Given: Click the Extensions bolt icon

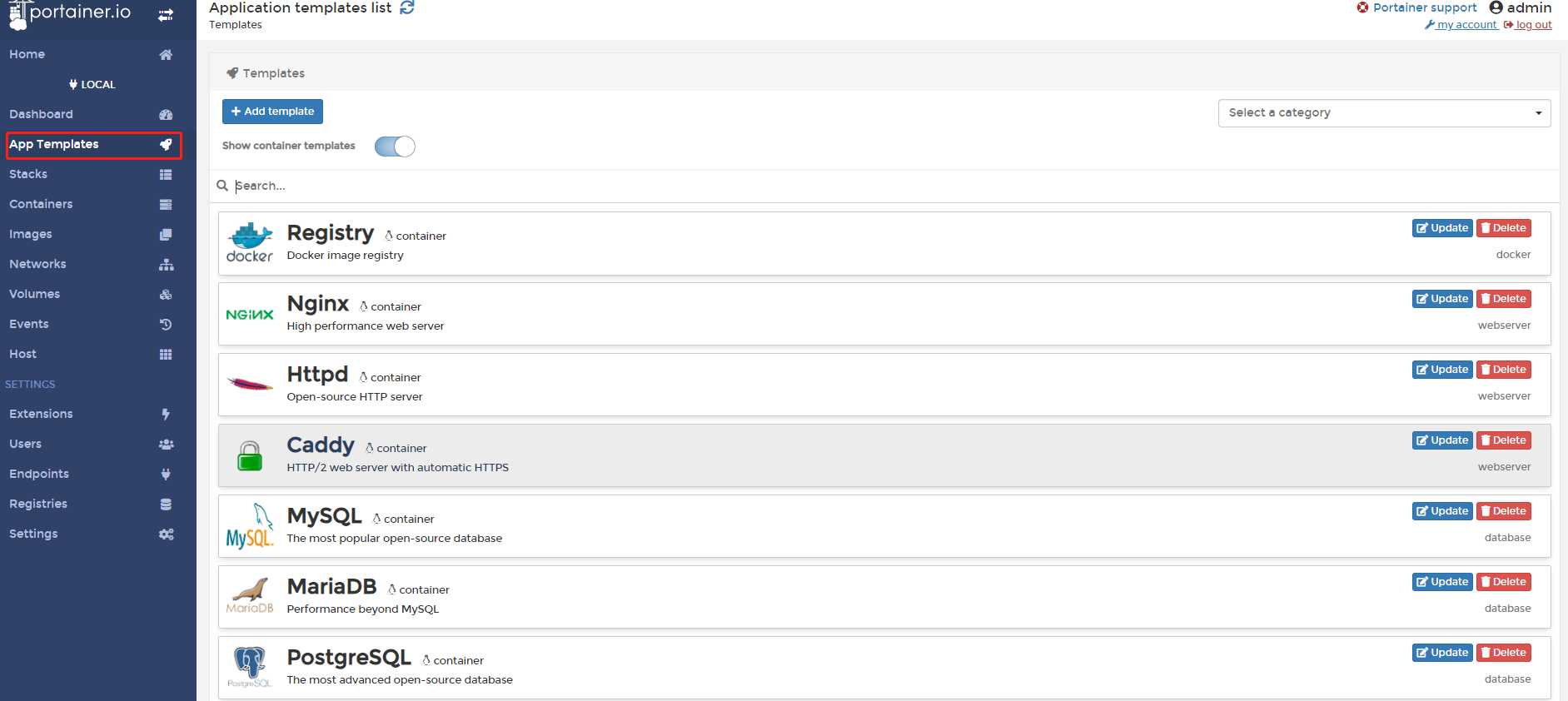Looking at the screenshot, I should (x=166, y=415).
